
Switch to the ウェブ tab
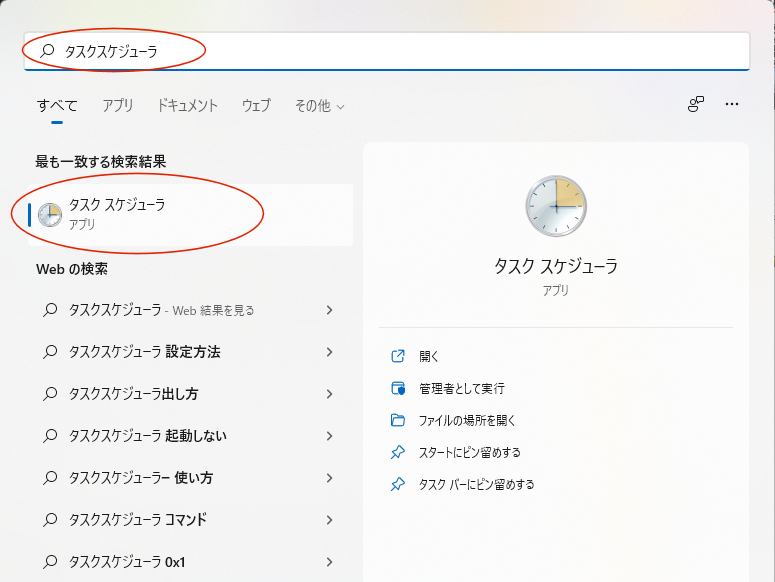(256, 106)
